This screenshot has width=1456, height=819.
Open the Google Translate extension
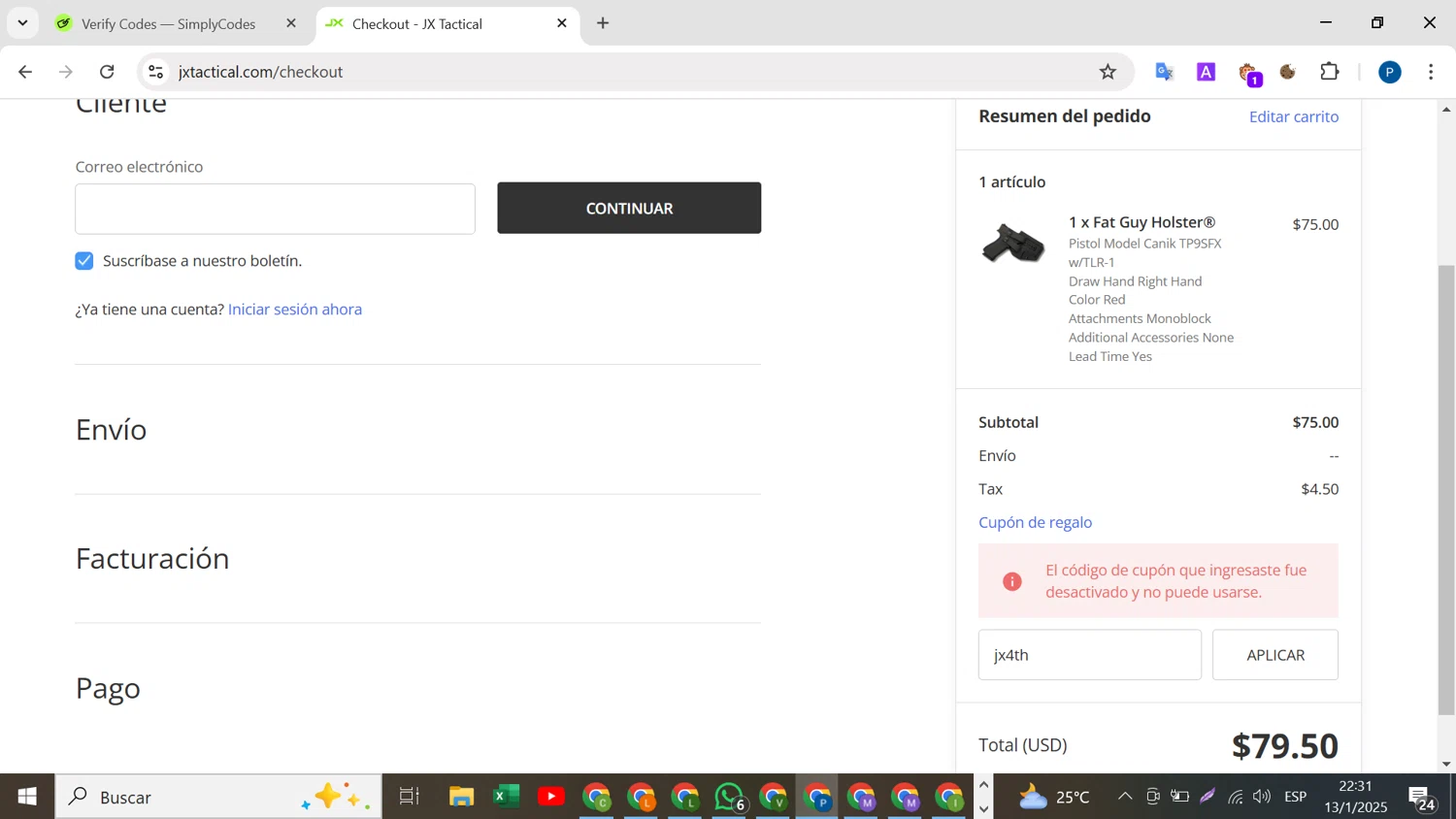coord(1164,72)
